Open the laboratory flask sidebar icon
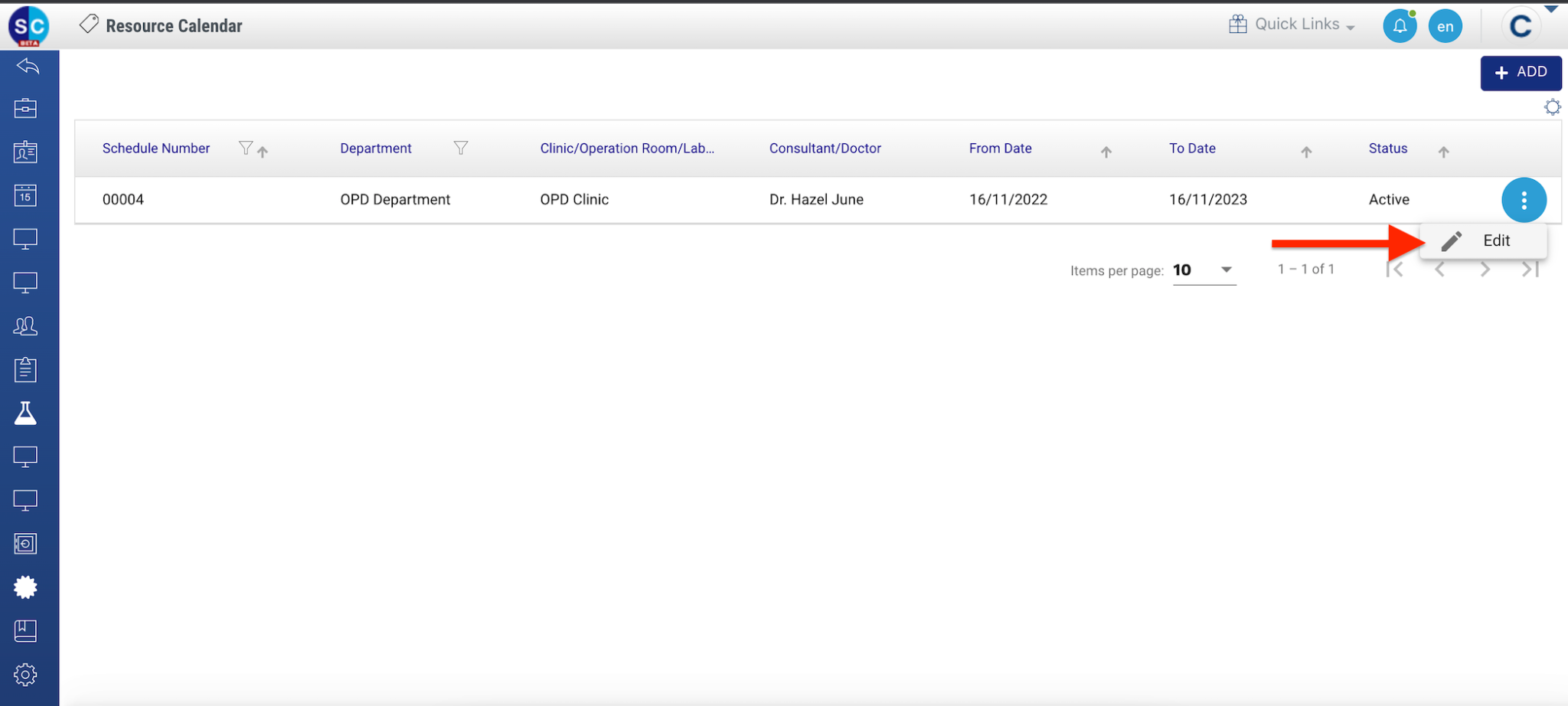This screenshot has width=1568, height=706. tap(25, 413)
